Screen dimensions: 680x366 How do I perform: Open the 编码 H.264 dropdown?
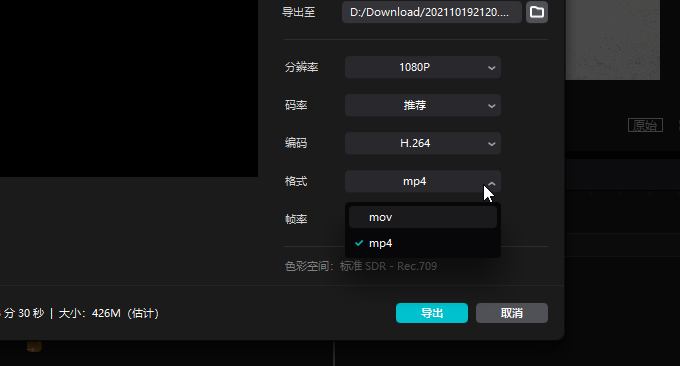423,143
